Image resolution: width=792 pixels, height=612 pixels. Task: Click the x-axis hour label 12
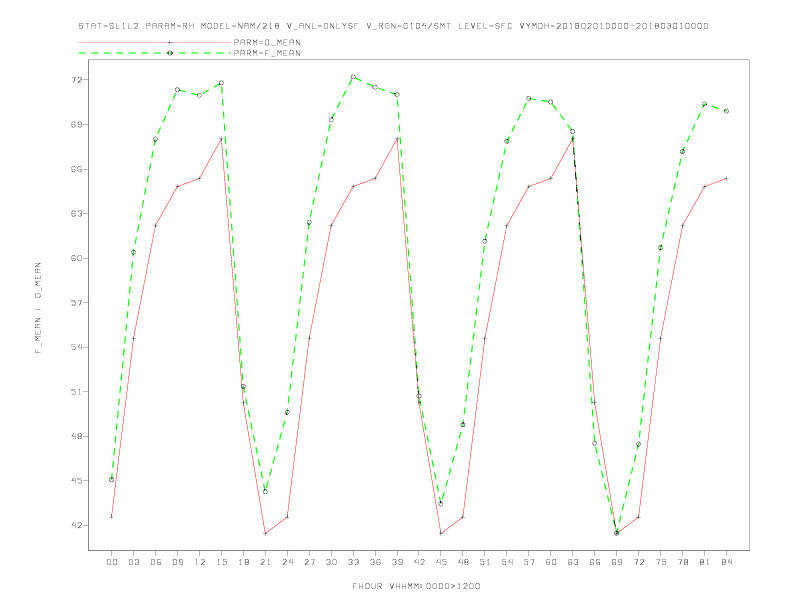[x=200, y=562]
